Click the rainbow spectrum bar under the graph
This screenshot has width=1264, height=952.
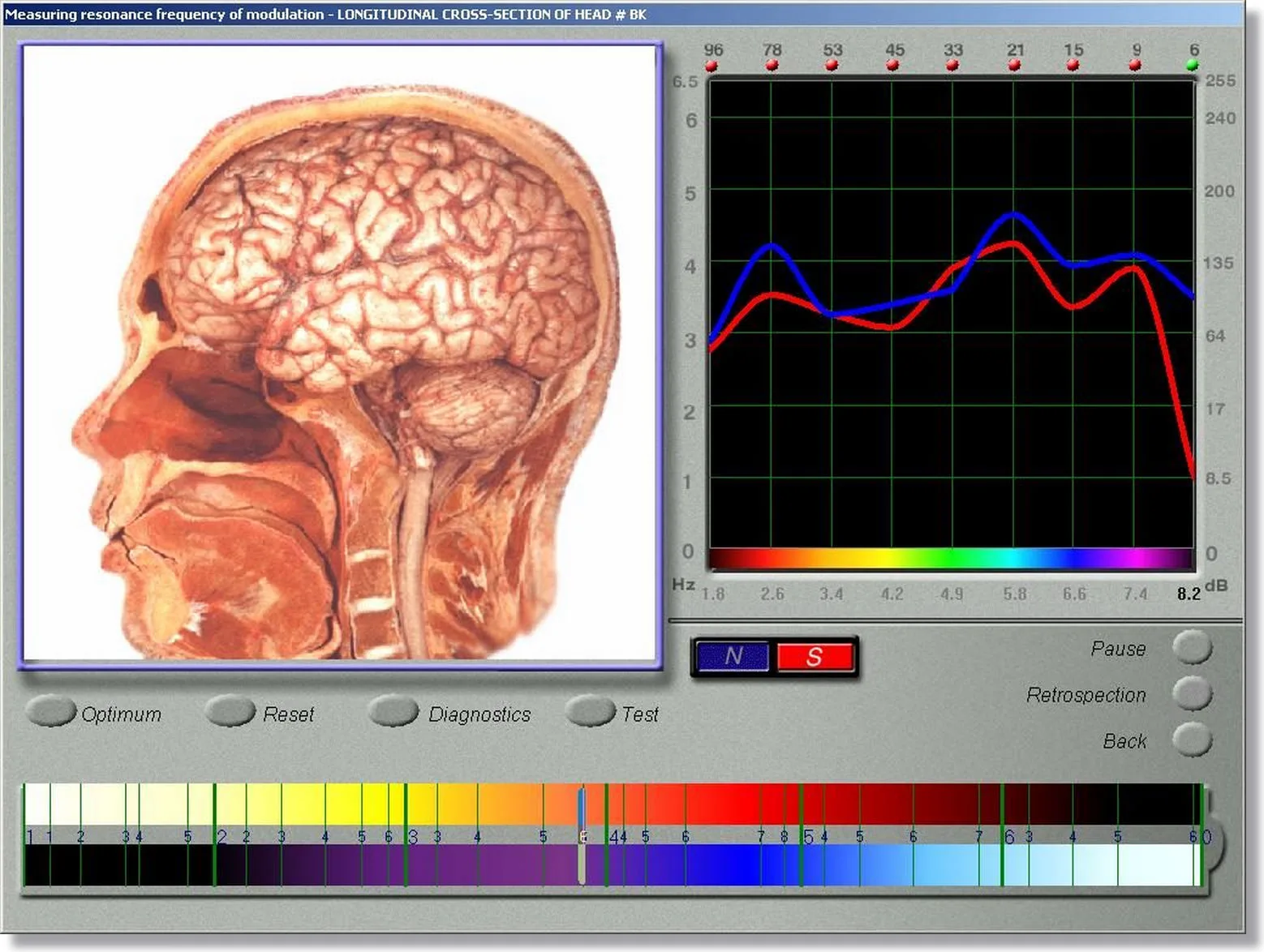pos(951,559)
